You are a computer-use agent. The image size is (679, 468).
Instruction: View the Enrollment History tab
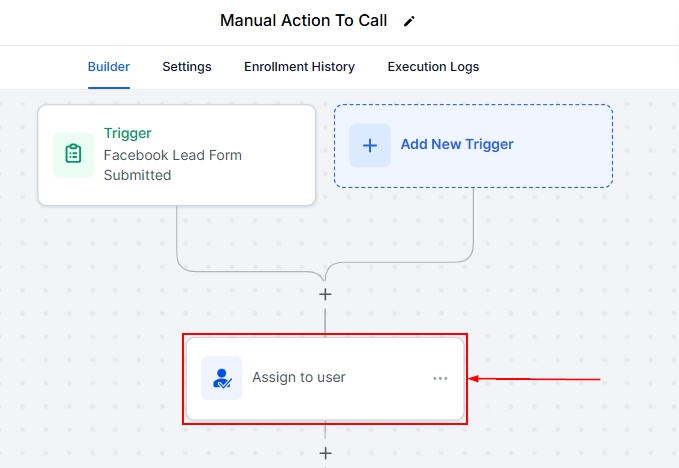[x=299, y=67]
